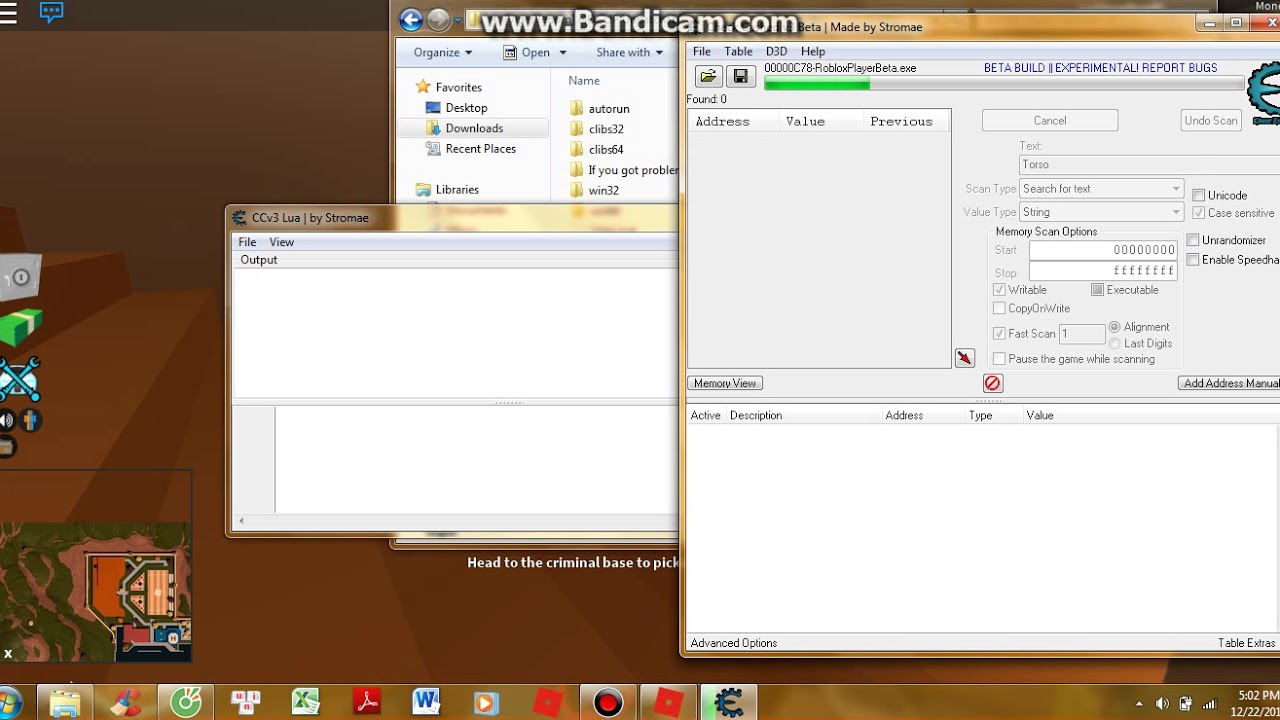
Task: Click the safe icon in the game
Action: [x=19, y=278]
